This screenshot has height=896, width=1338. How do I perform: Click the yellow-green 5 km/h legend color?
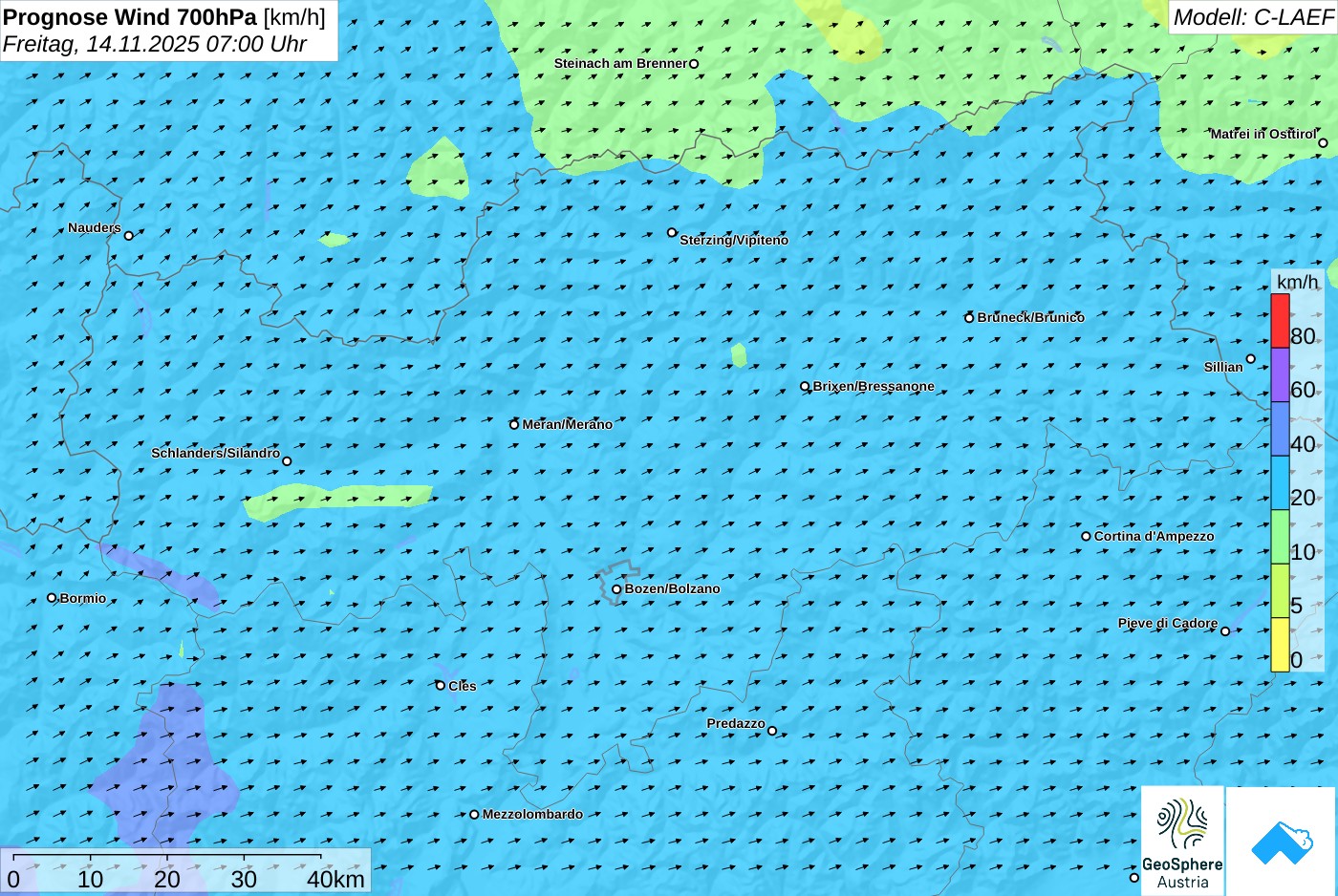point(1280,590)
